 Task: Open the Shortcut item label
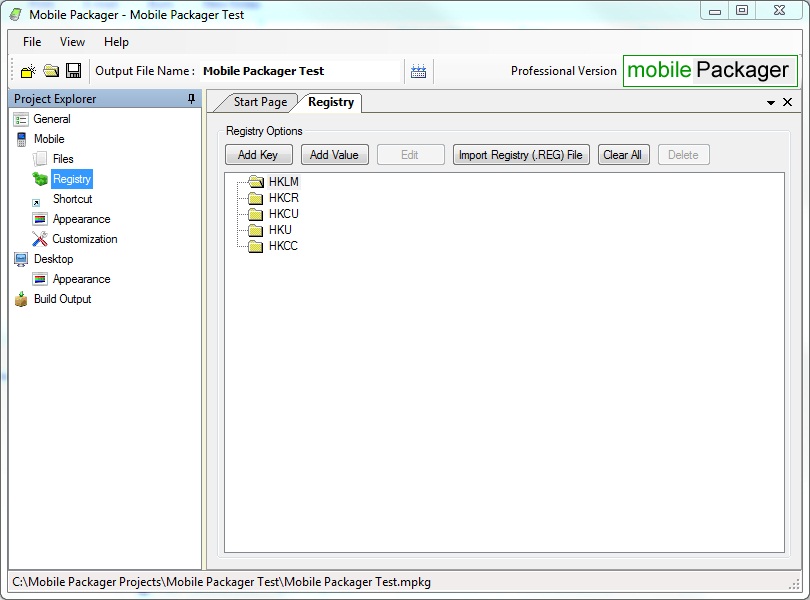[72, 199]
